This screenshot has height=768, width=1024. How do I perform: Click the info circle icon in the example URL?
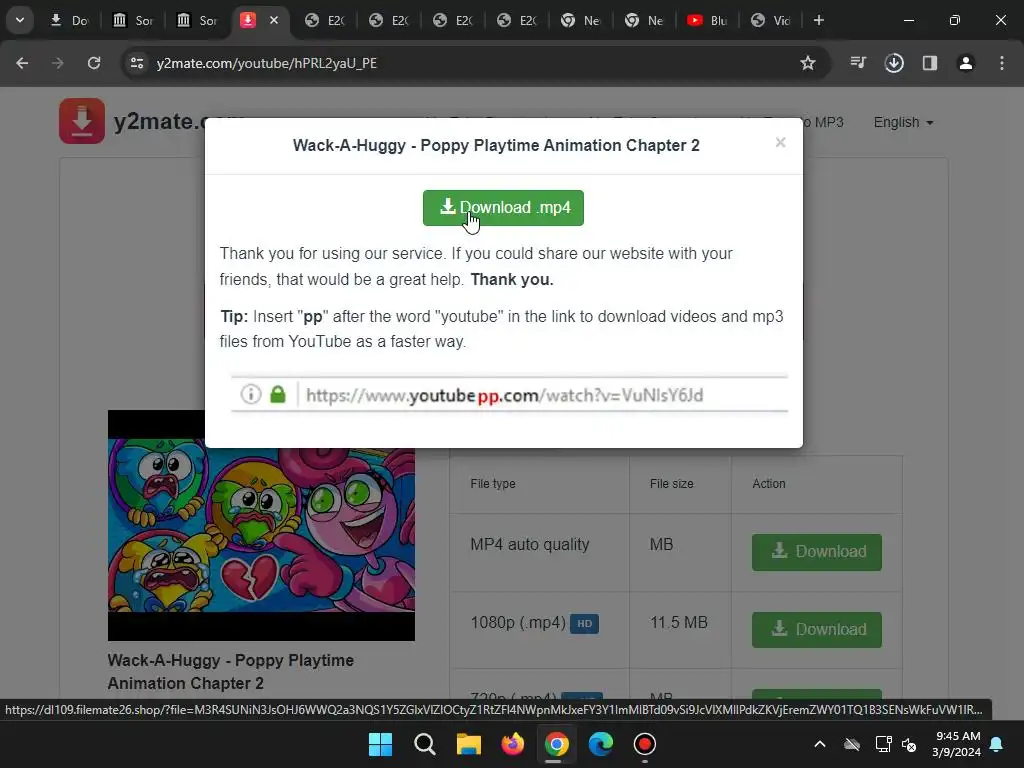tap(251, 394)
